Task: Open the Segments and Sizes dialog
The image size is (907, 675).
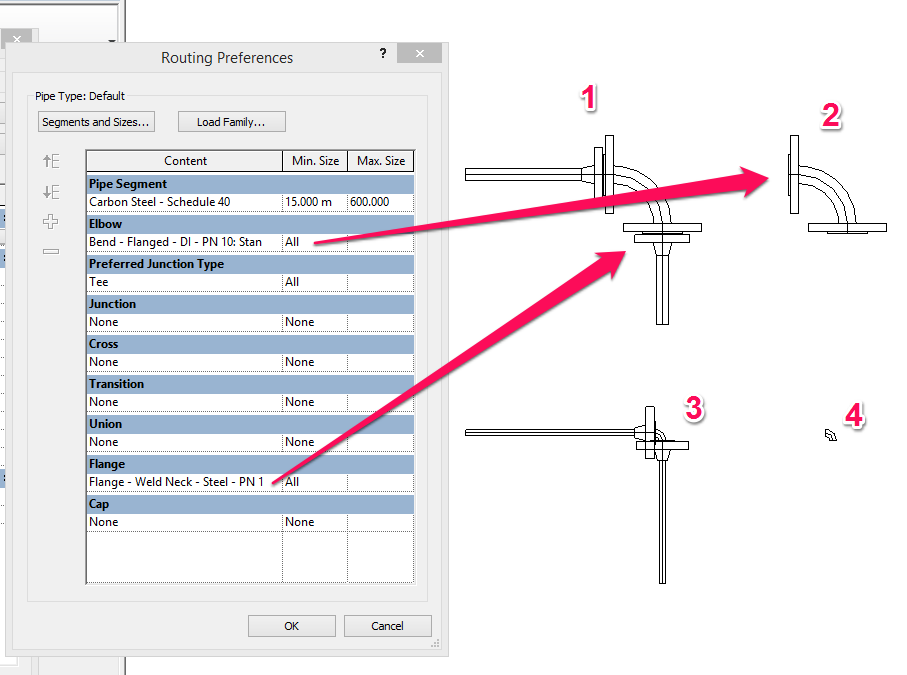Action: pos(96,122)
